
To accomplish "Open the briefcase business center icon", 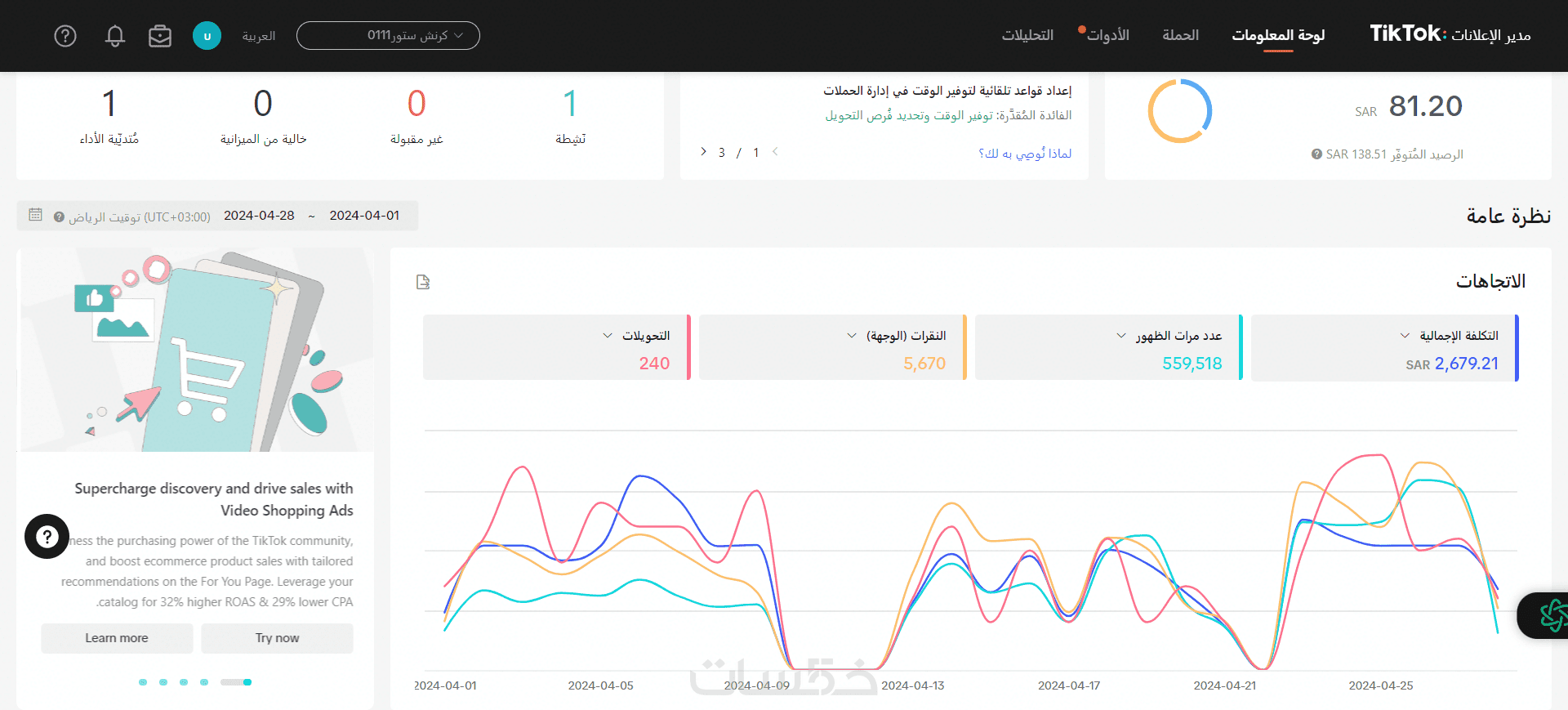I will coord(160,36).
